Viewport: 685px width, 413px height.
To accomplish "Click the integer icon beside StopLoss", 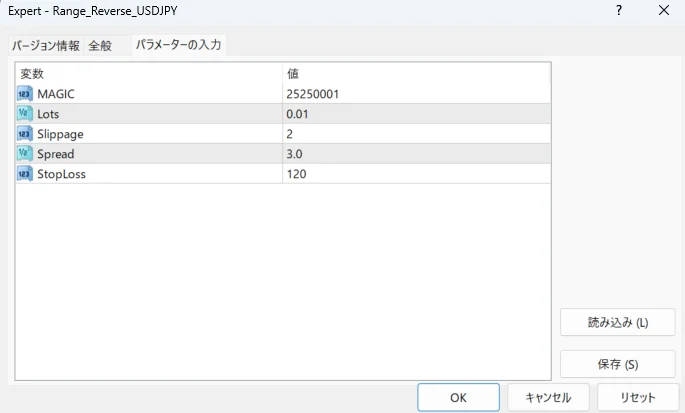I will pyautogui.click(x=25, y=174).
